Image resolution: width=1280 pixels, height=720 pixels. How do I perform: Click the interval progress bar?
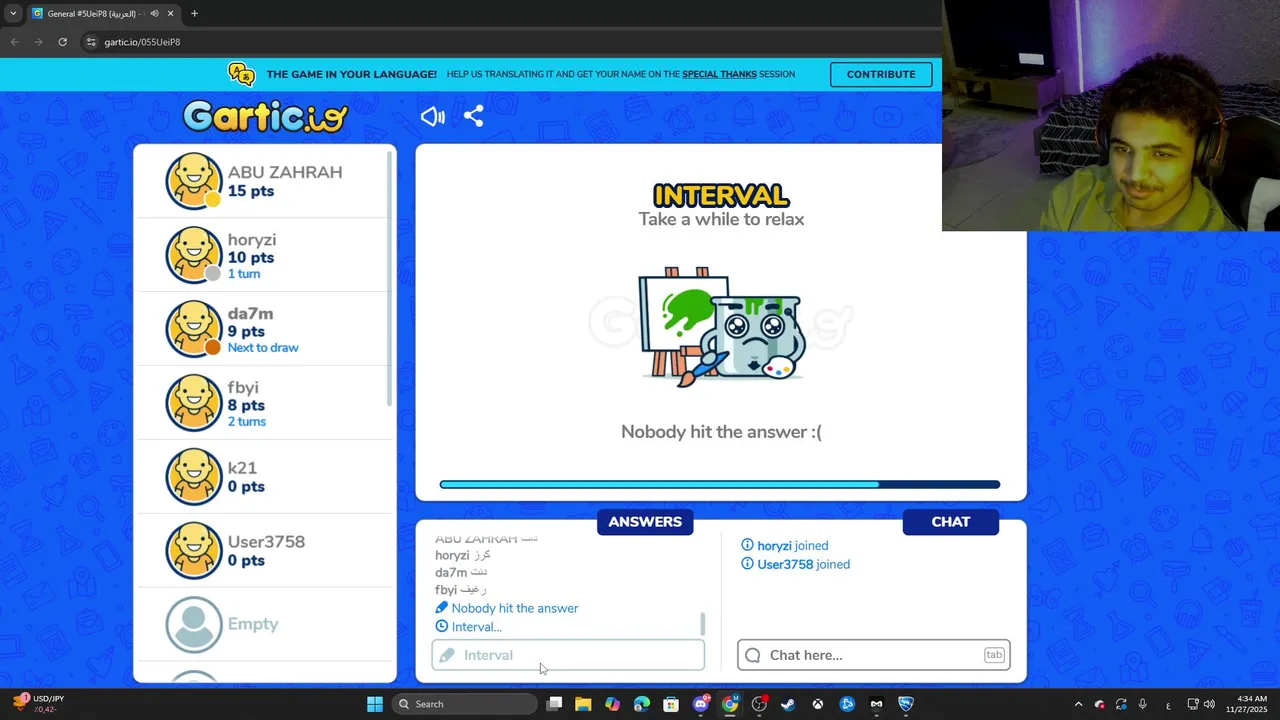pyautogui.click(x=720, y=485)
